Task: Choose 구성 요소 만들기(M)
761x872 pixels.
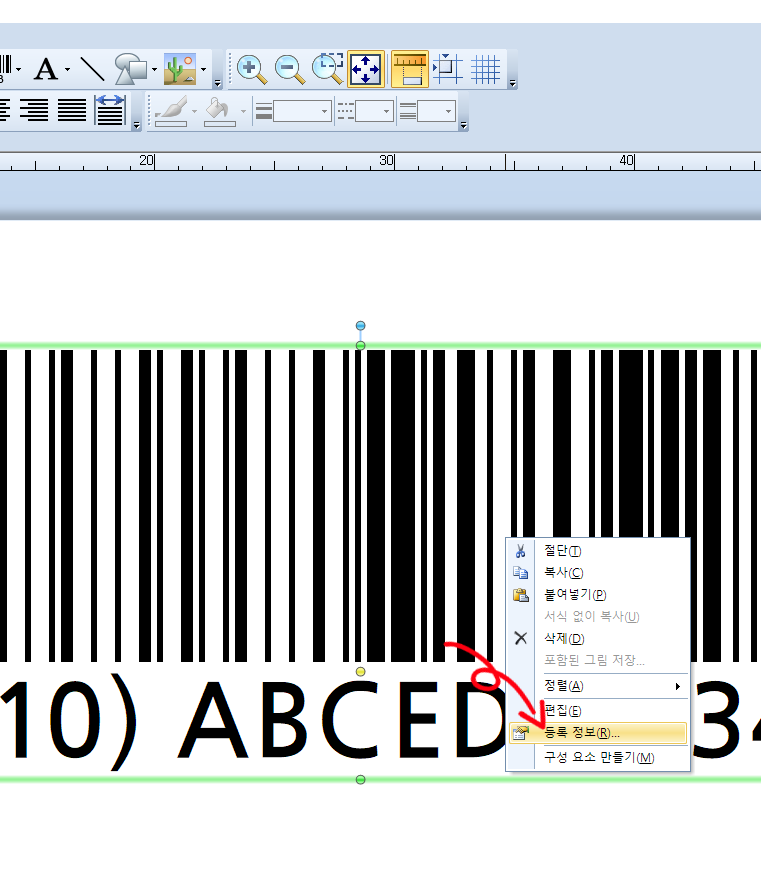Action: 599,757
